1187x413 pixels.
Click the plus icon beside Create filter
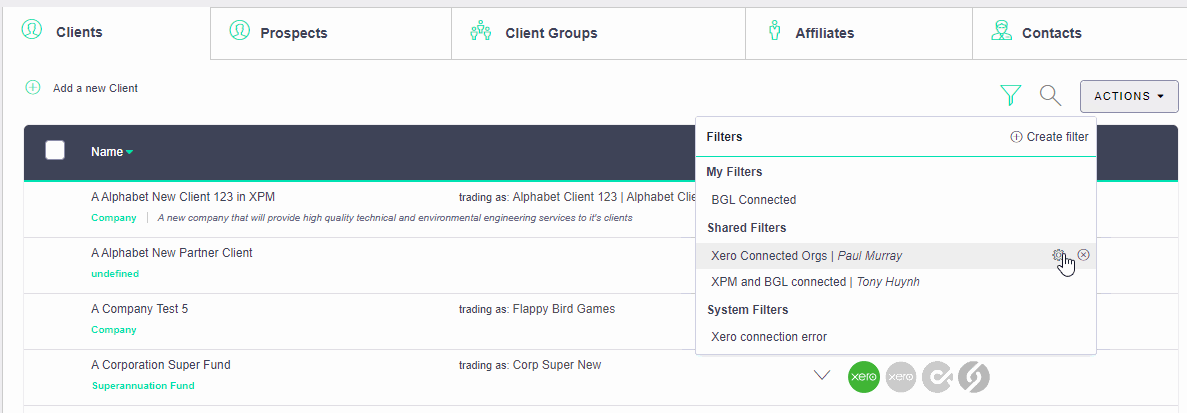1016,137
